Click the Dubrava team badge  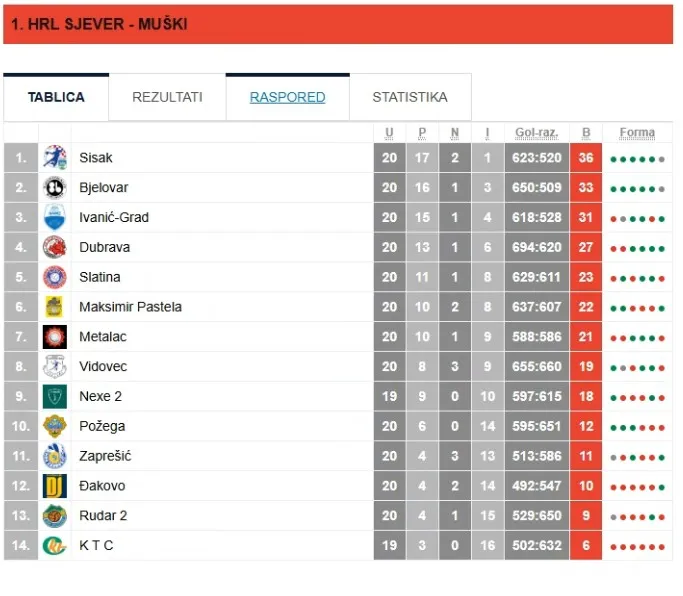54,247
